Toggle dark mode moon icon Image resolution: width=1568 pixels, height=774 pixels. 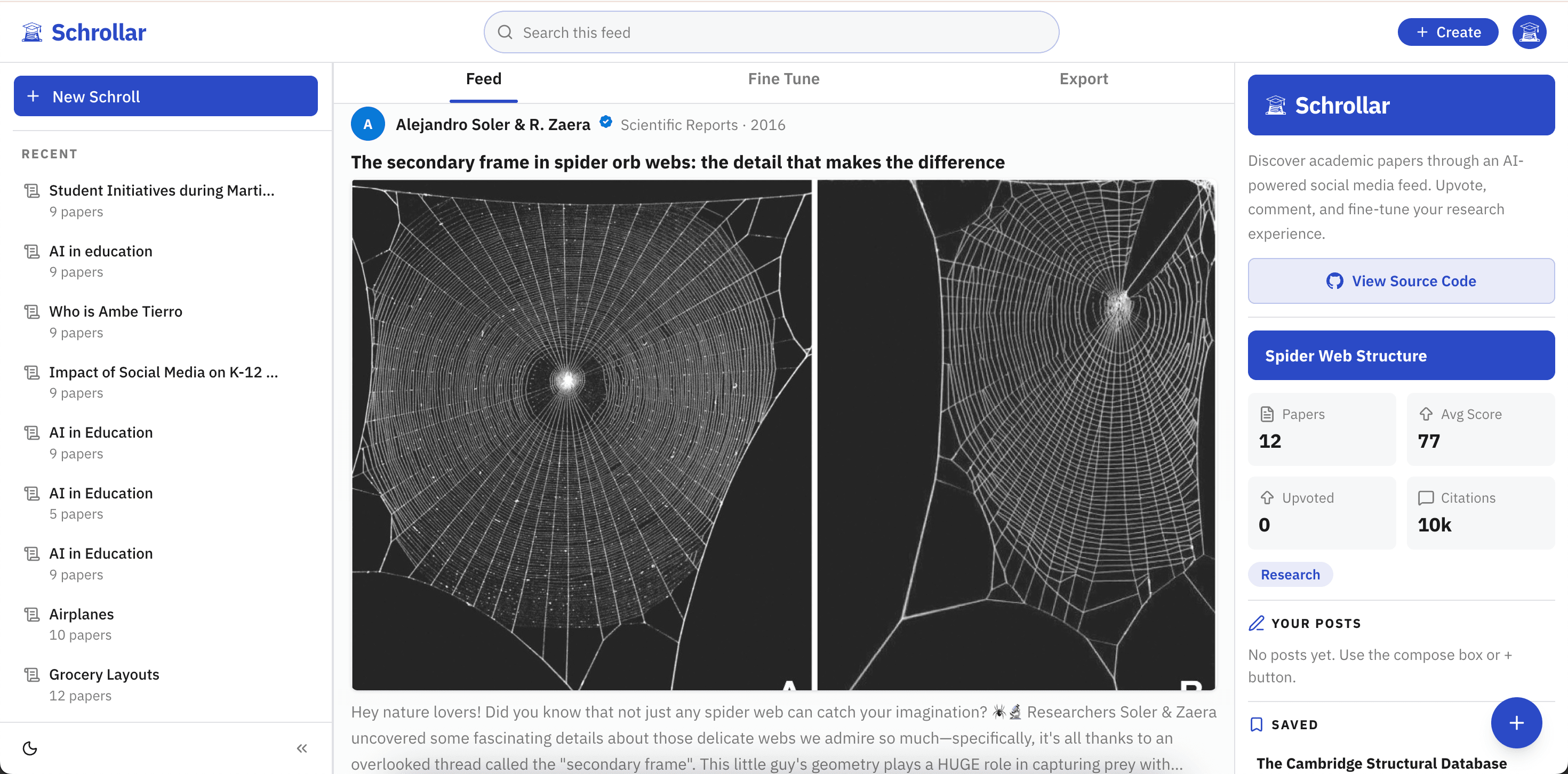(30, 748)
